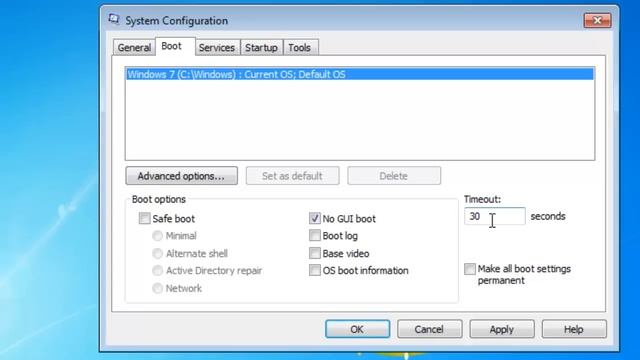
Task: Apply the boot settings
Action: 502,329
